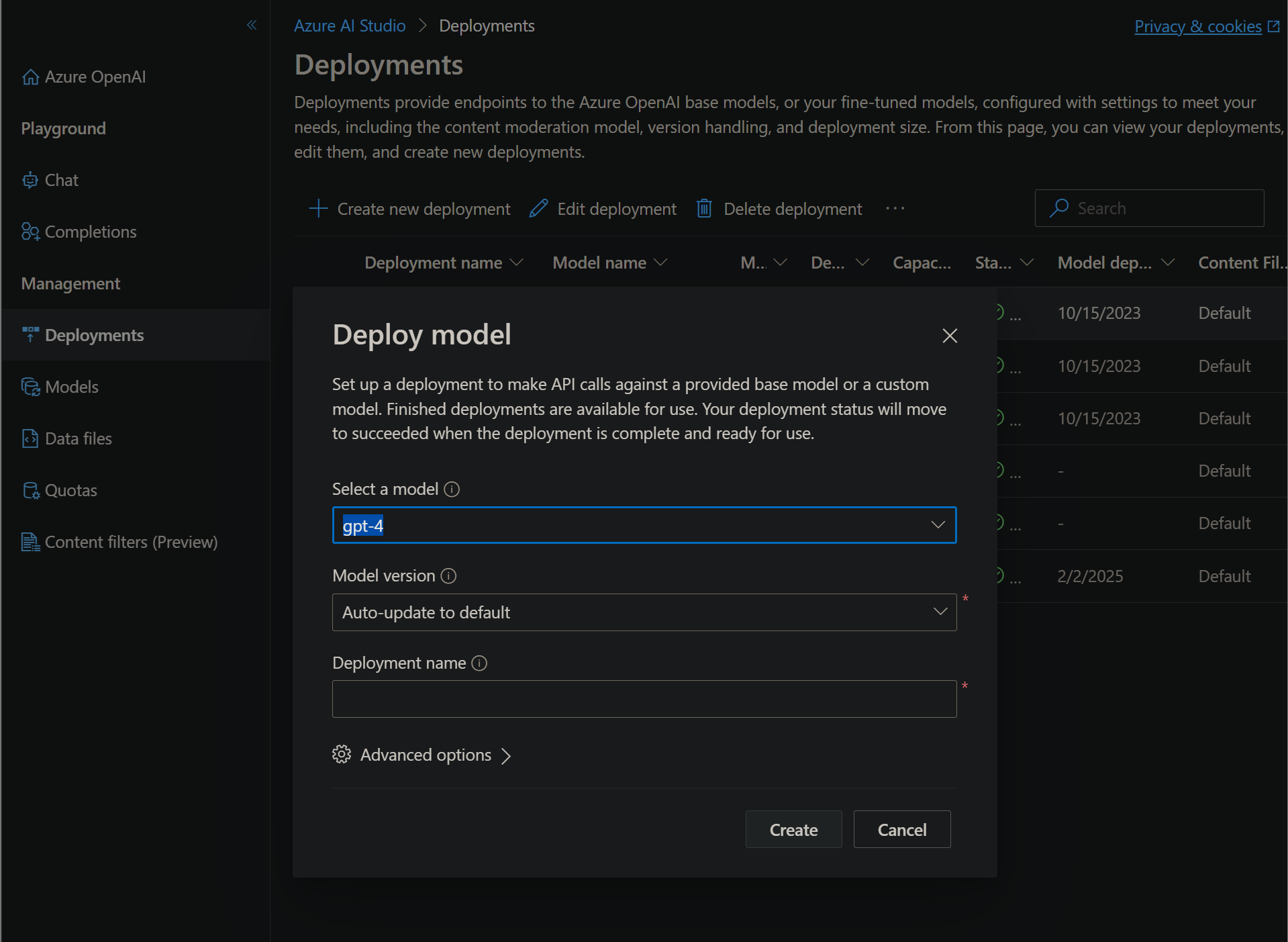Screen dimensions: 1288x942
Task: Click the Search box in toolbar
Action: pos(1149,208)
